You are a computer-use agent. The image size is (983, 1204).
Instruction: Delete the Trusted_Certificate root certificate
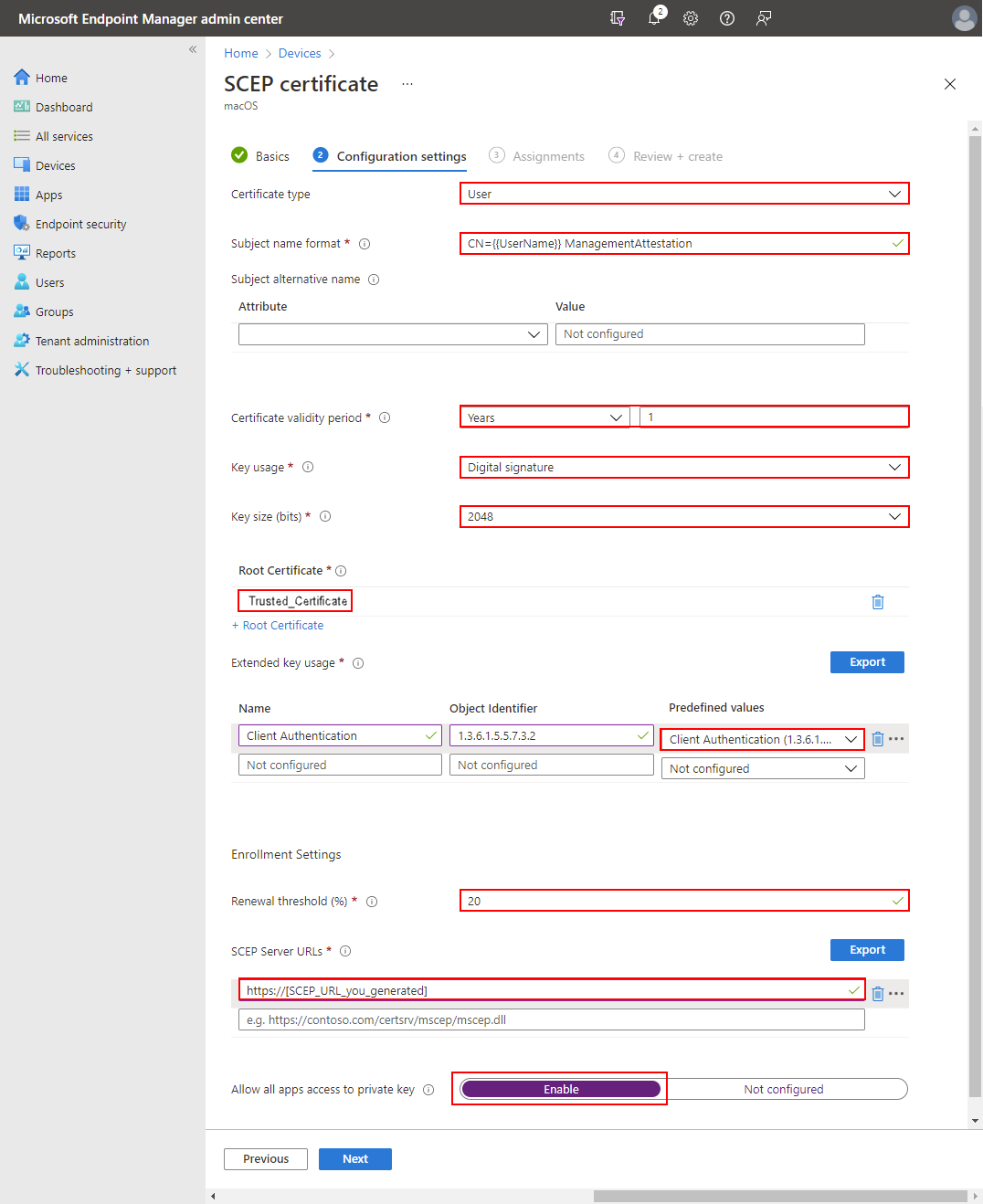(877, 602)
